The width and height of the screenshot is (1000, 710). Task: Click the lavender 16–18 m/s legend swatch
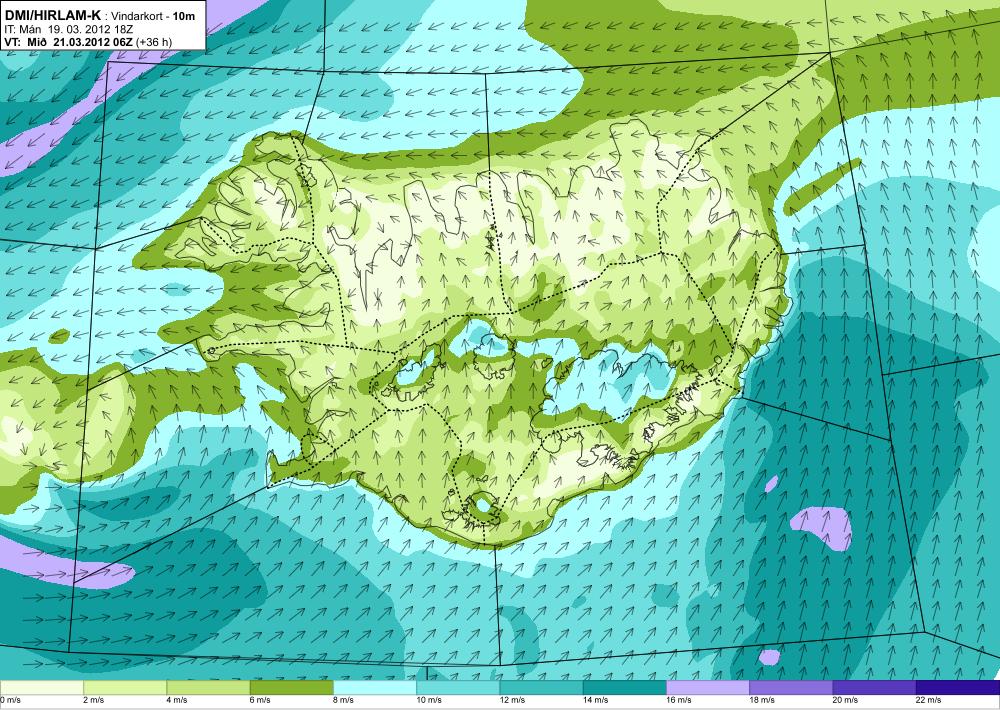708,688
